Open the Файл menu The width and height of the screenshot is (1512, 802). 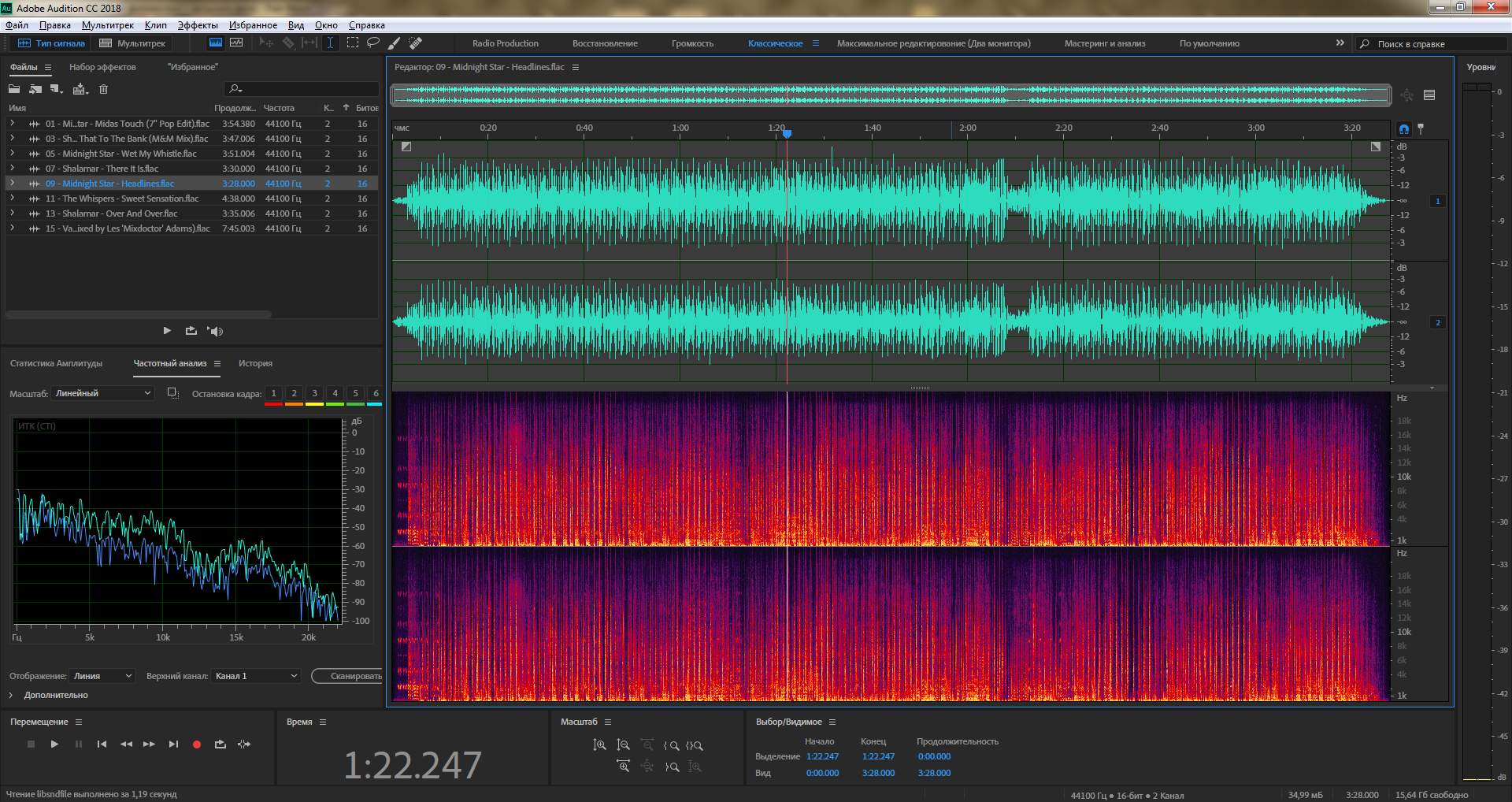17,25
